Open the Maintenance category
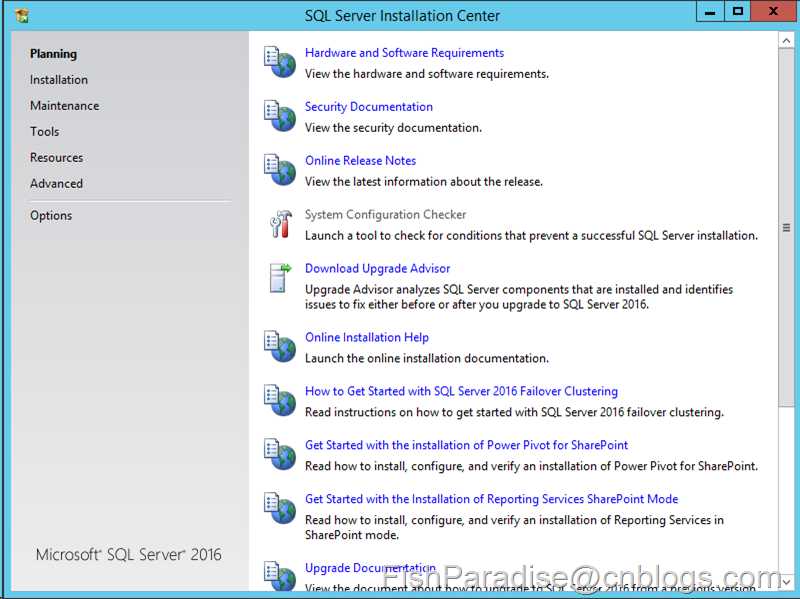 click(x=65, y=106)
